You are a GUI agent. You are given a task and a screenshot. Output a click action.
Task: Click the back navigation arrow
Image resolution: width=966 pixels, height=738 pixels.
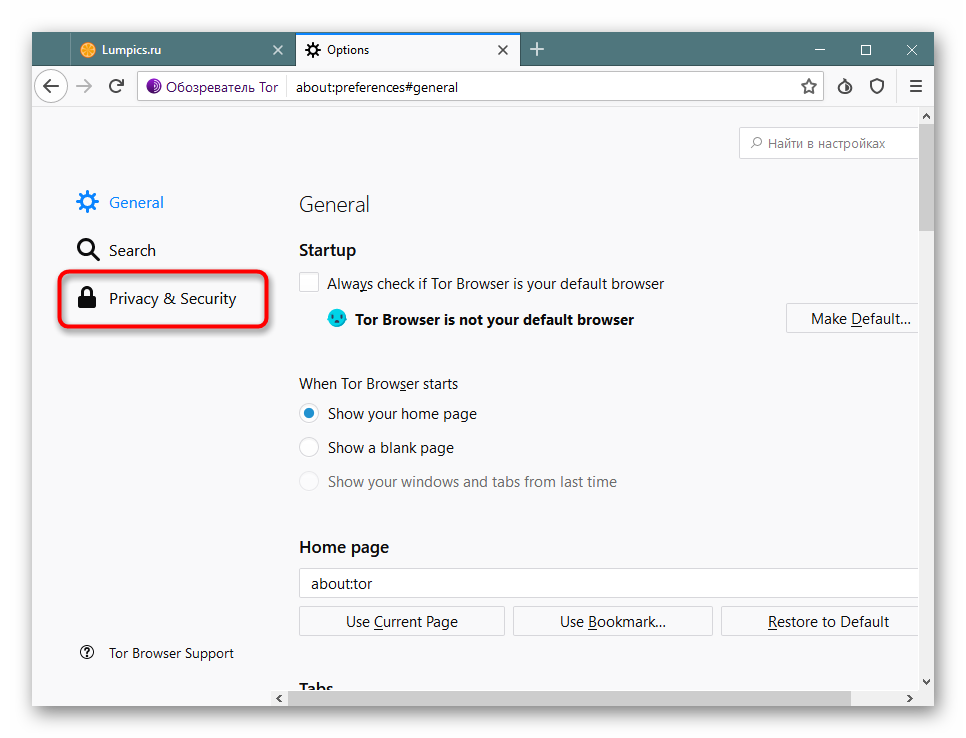pos(51,87)
